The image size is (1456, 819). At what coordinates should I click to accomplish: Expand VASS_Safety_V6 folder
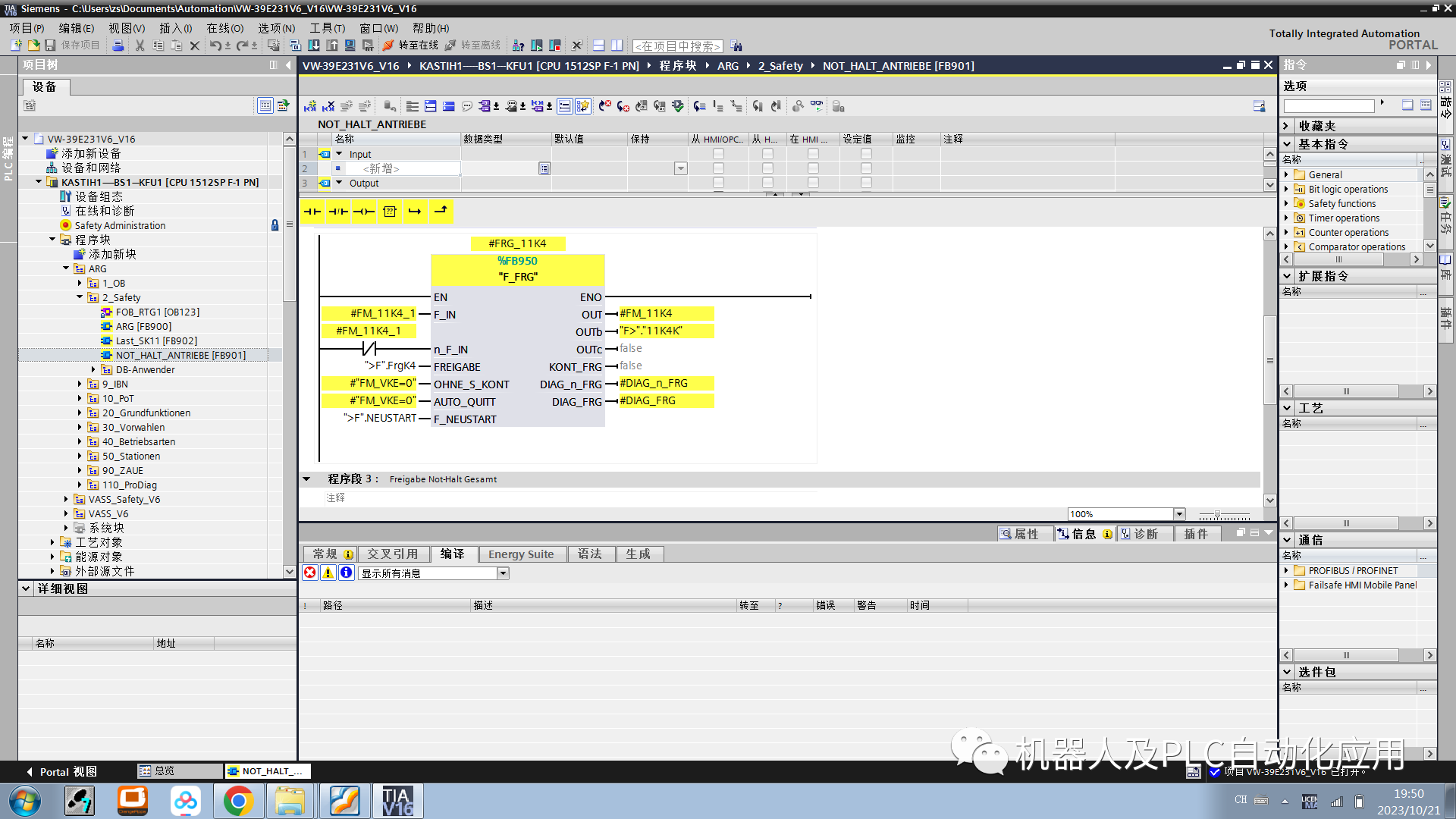(66, 499)
